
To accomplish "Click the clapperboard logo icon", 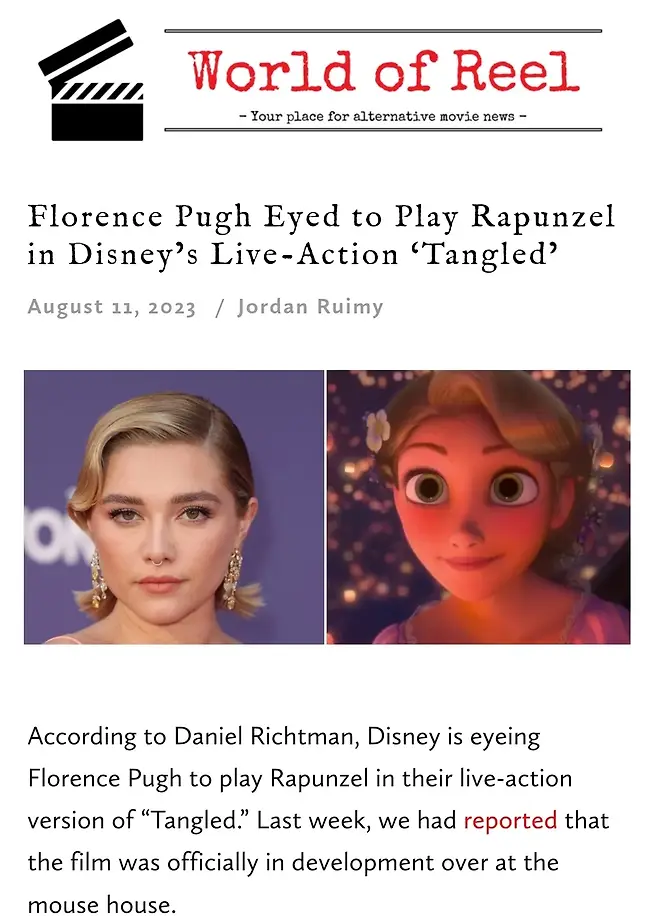I will tap(90, 80).
